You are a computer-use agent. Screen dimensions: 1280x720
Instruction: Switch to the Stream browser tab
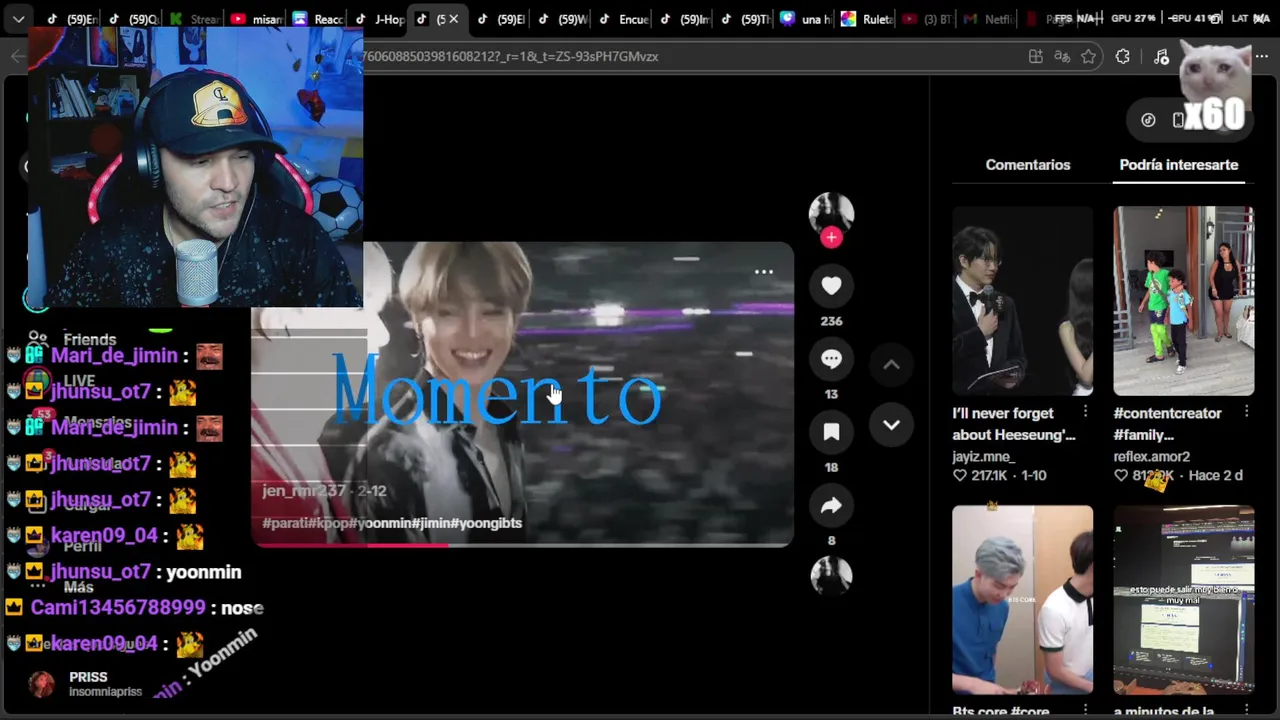(195, 19)
